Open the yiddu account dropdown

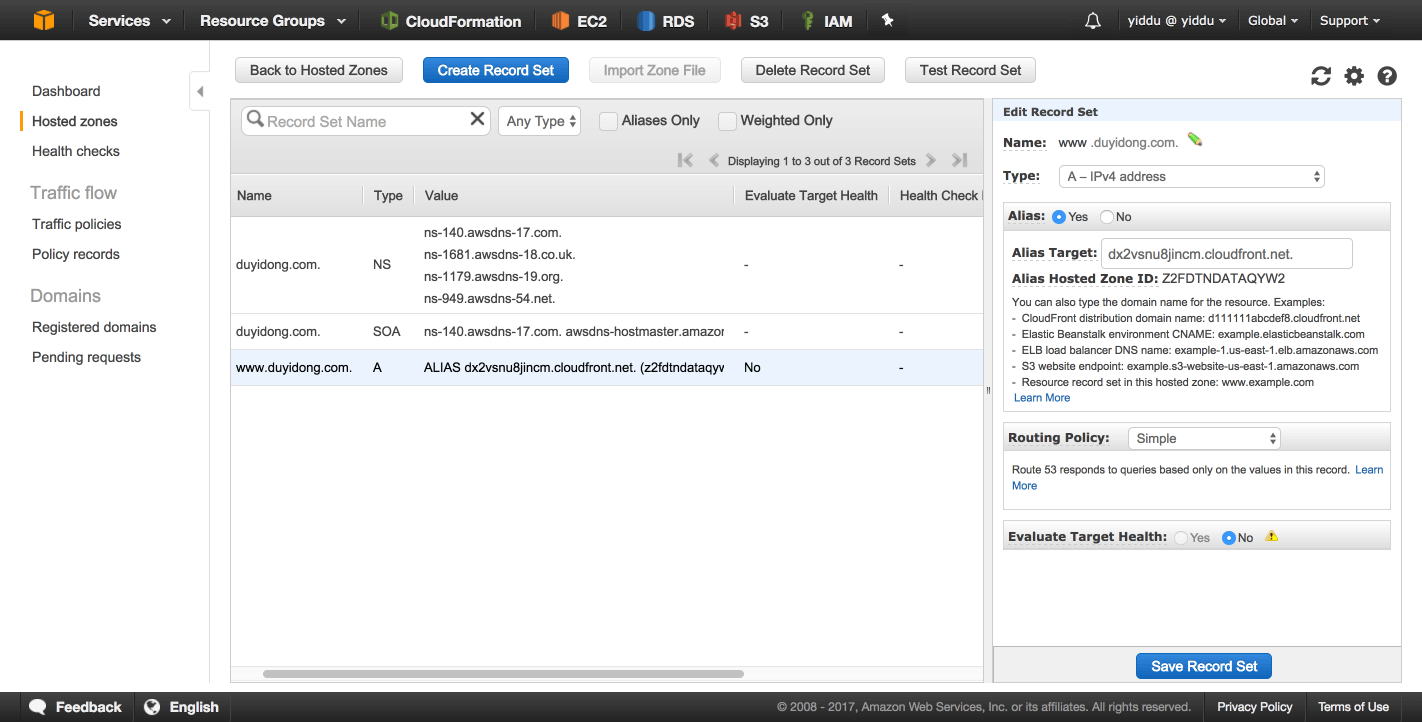click(1176, 21)
